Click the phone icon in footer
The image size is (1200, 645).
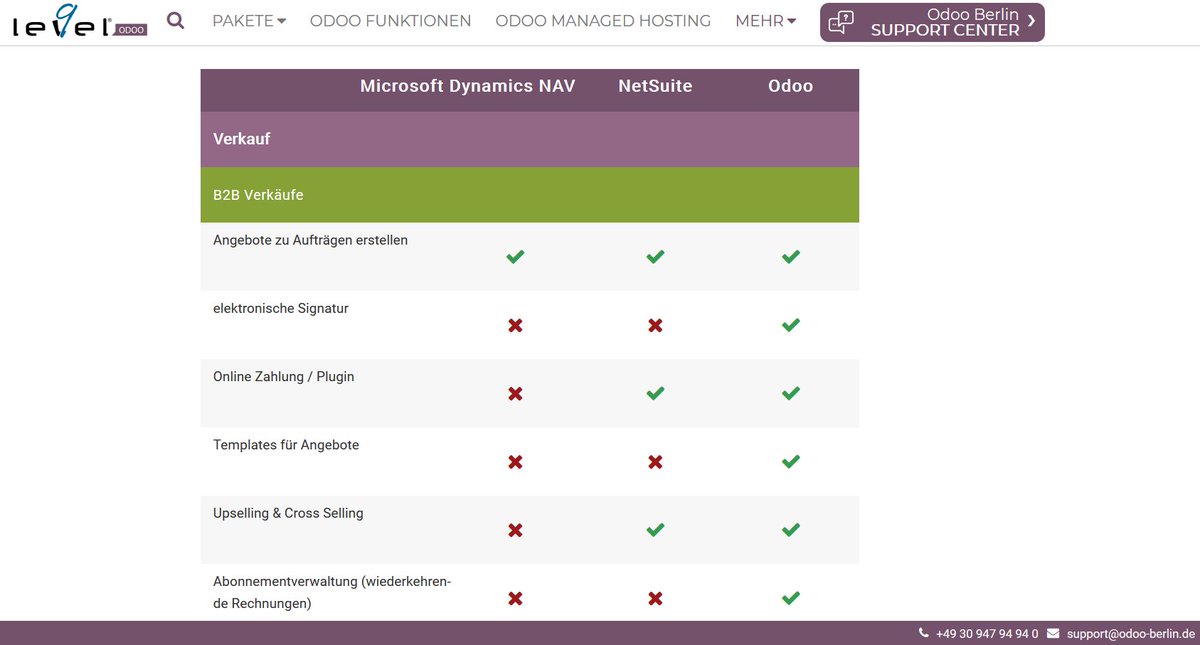coord(923,633)
